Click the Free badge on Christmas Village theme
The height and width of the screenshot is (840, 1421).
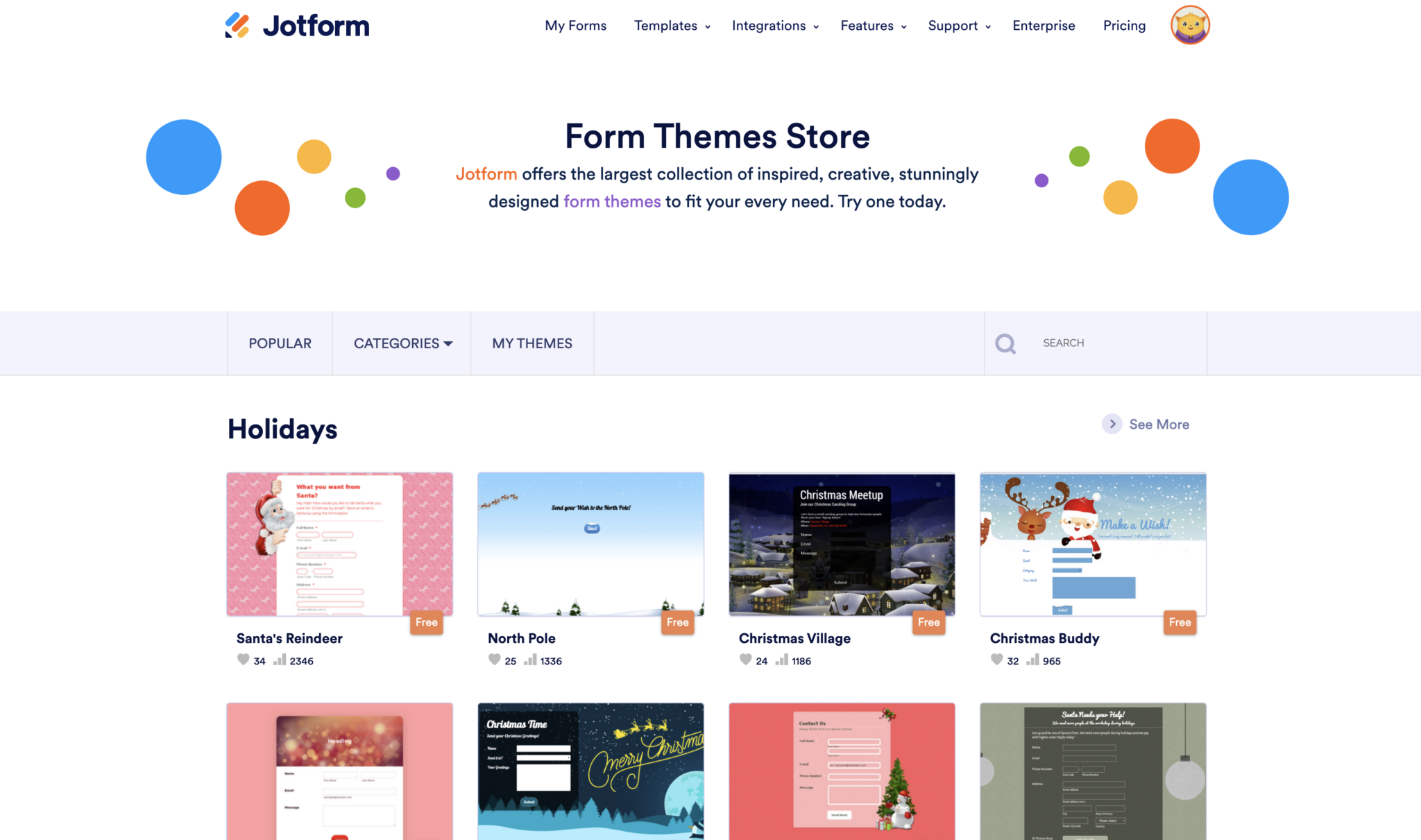[928, 622]
